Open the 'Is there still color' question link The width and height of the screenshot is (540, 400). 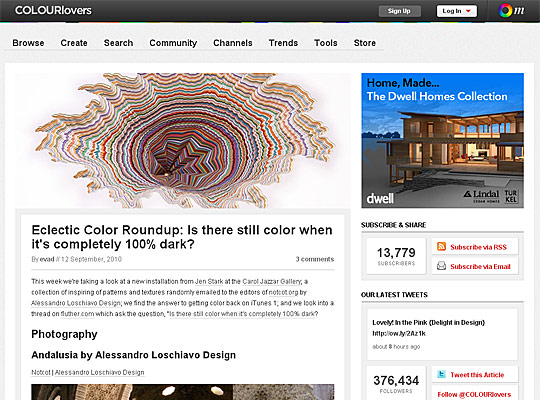click(242, 314)
